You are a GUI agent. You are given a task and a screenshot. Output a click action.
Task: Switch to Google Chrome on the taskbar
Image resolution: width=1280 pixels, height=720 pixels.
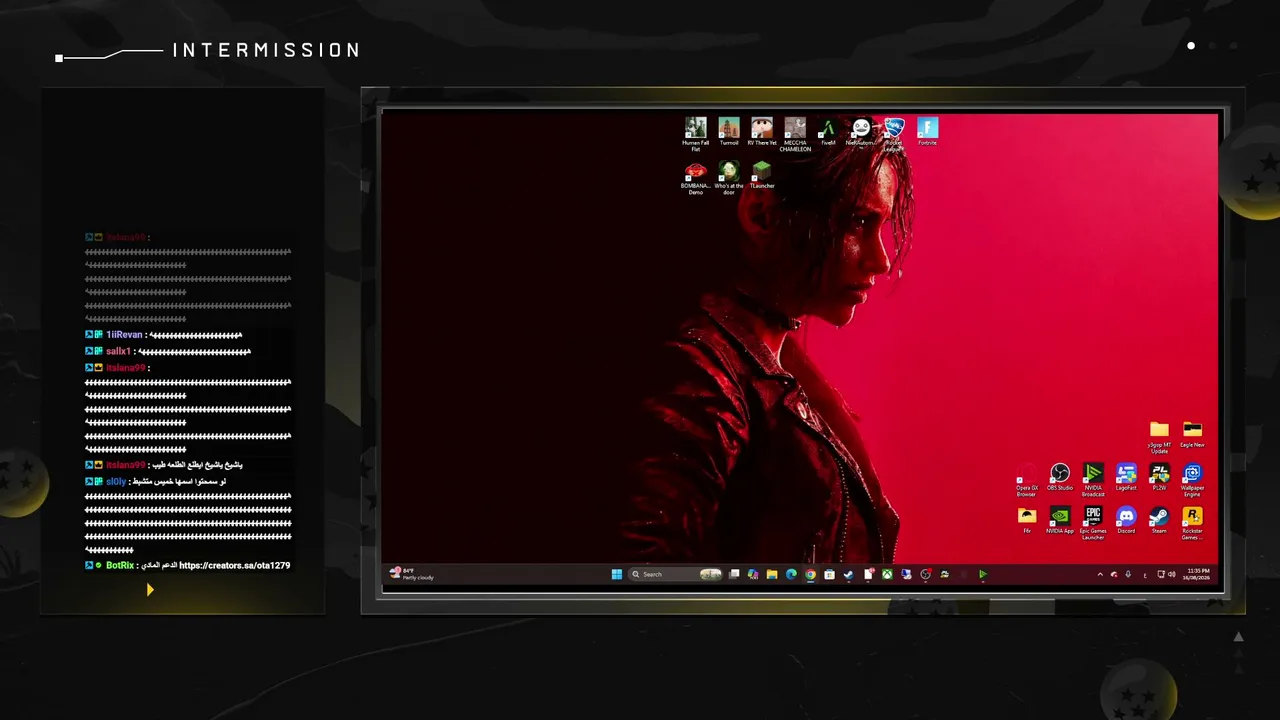810,574
